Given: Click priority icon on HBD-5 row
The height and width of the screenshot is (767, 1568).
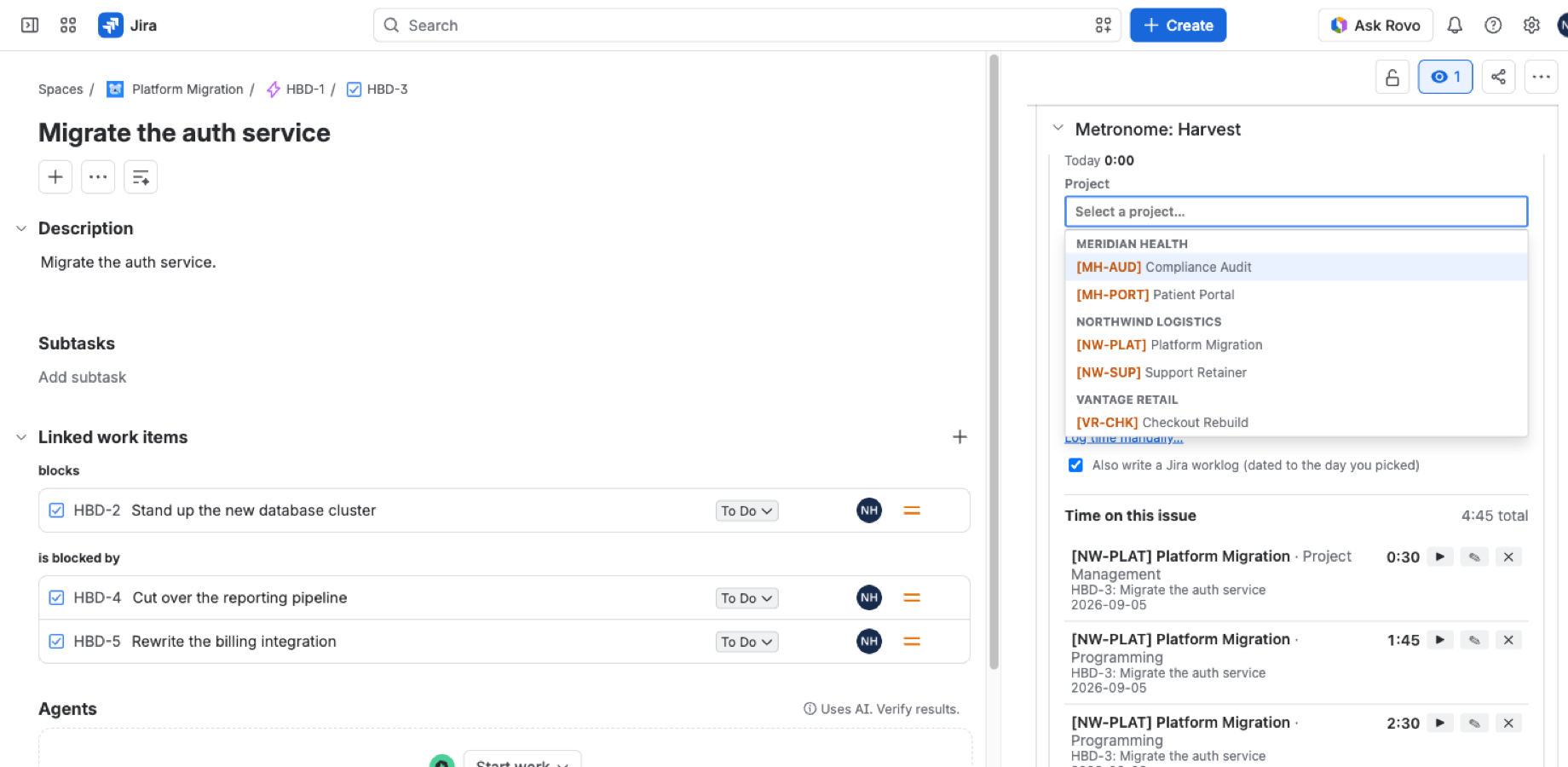Looking at the screenshot, I should pos(912,641).
